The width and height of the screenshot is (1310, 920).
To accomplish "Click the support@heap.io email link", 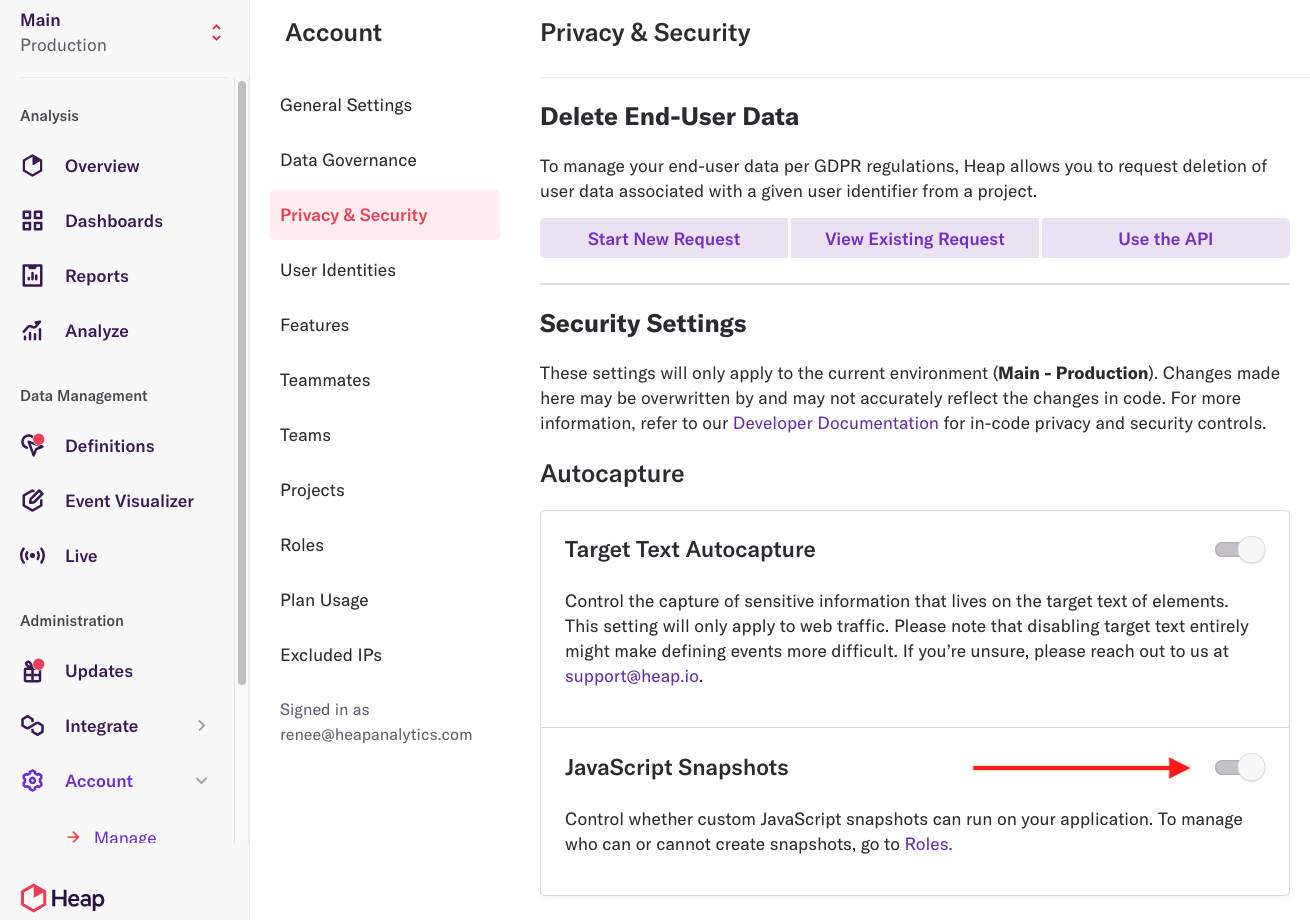I will pyautogui.click(x=631, y=676).
